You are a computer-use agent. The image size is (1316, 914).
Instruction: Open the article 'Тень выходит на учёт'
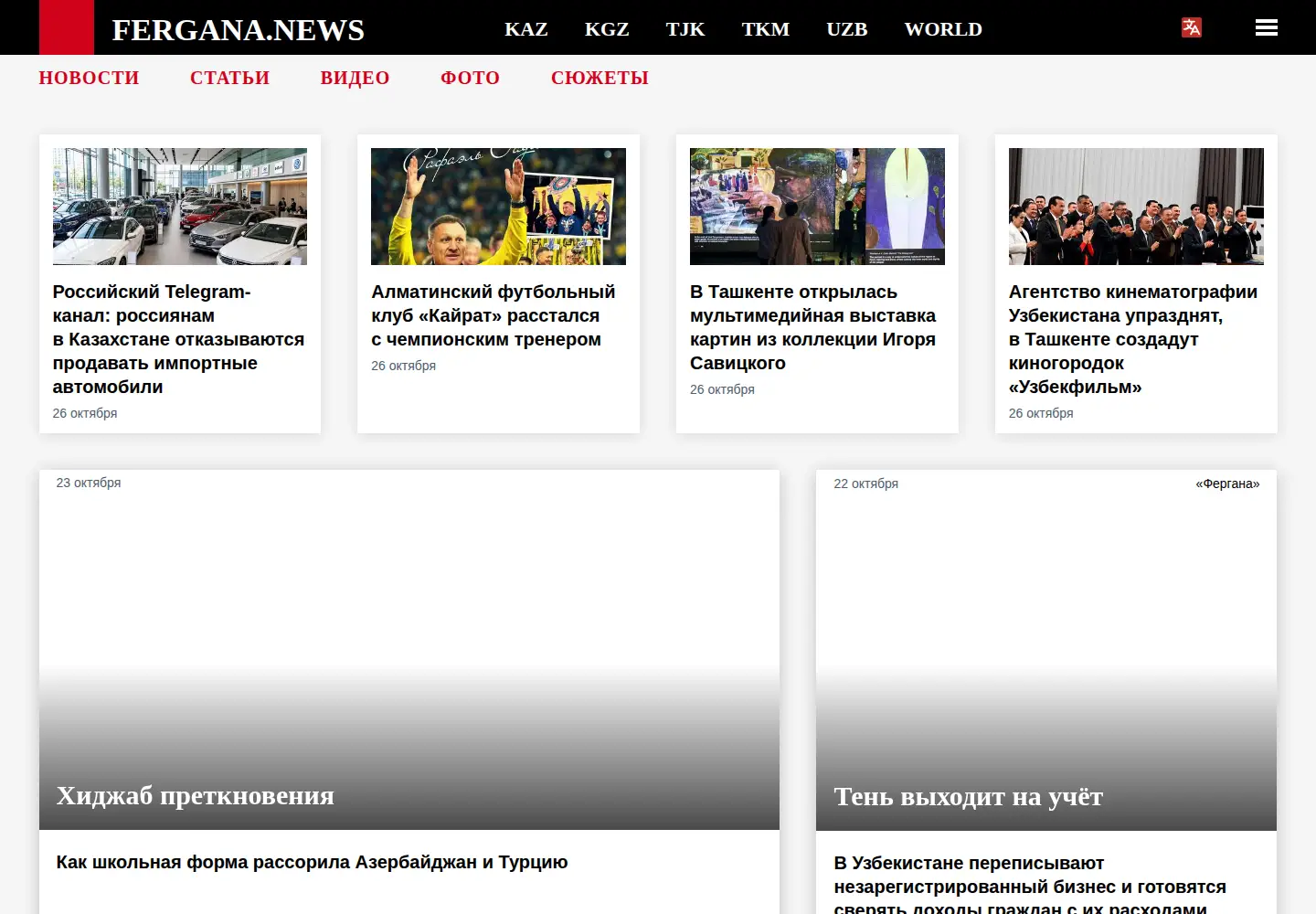click(x=969, y=797)
